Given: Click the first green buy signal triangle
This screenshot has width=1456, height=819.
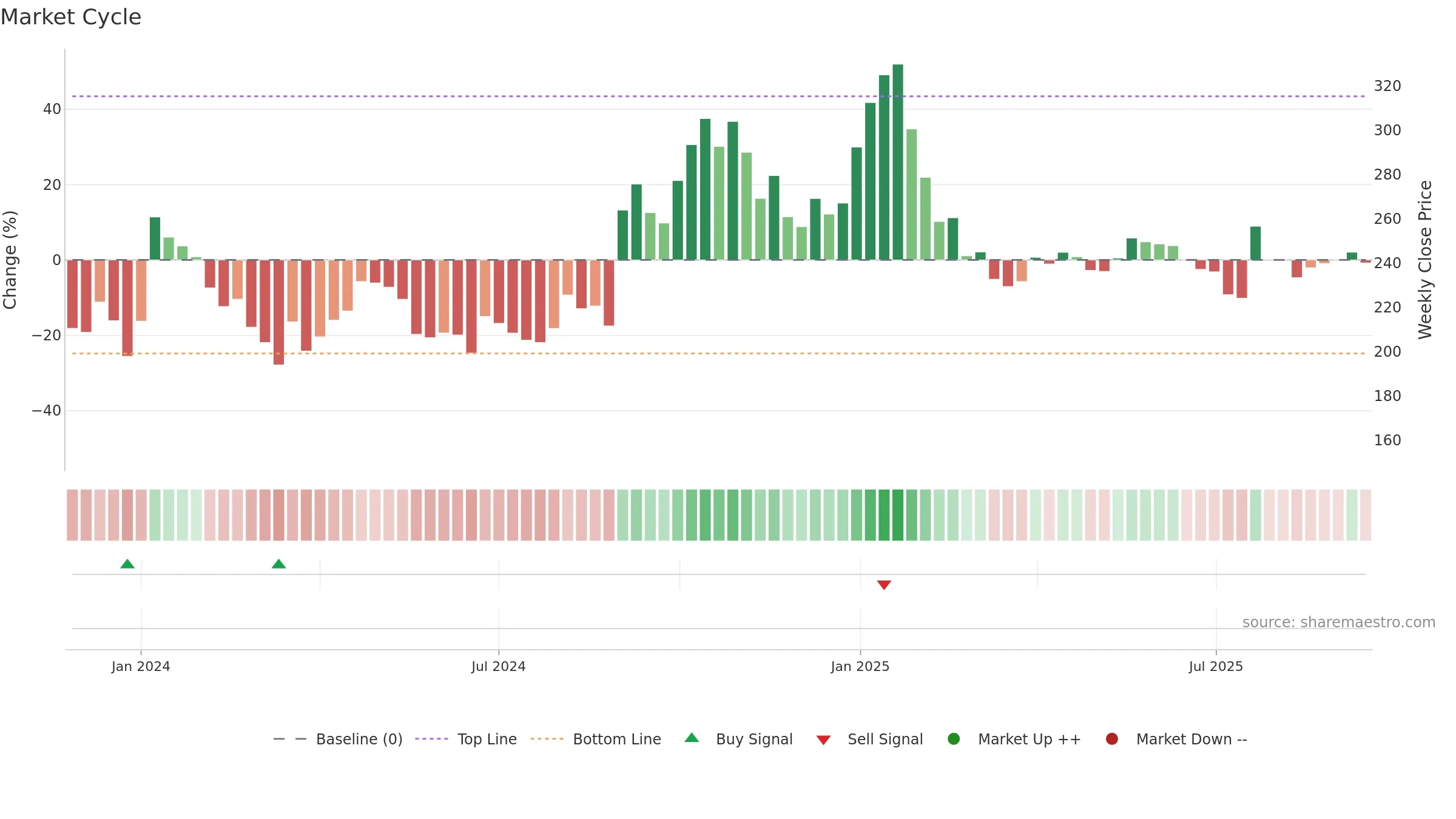Looking at the screenshot, I should [x=127, y=564].
